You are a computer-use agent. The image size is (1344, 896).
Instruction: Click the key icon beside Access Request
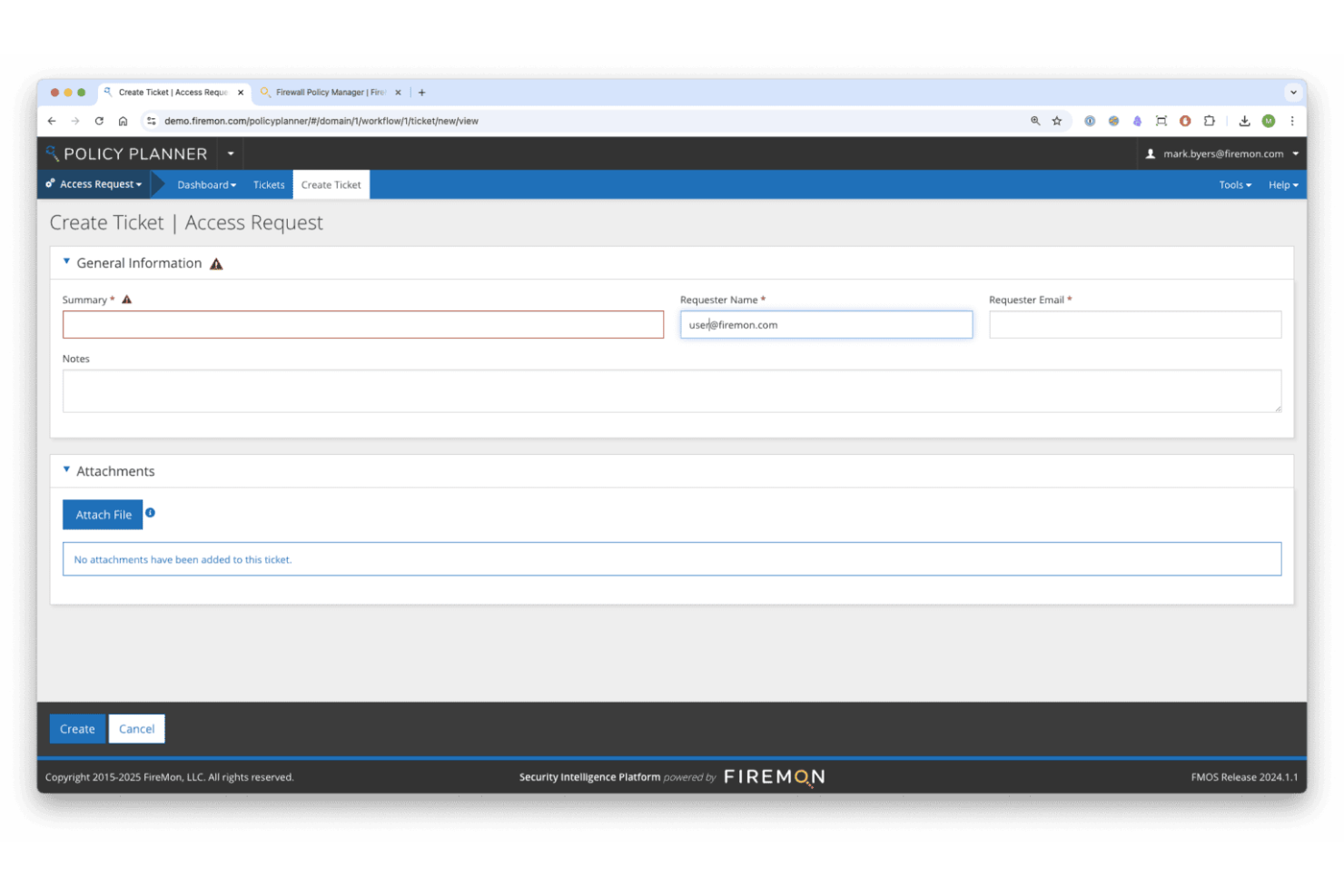coord(48,183)
